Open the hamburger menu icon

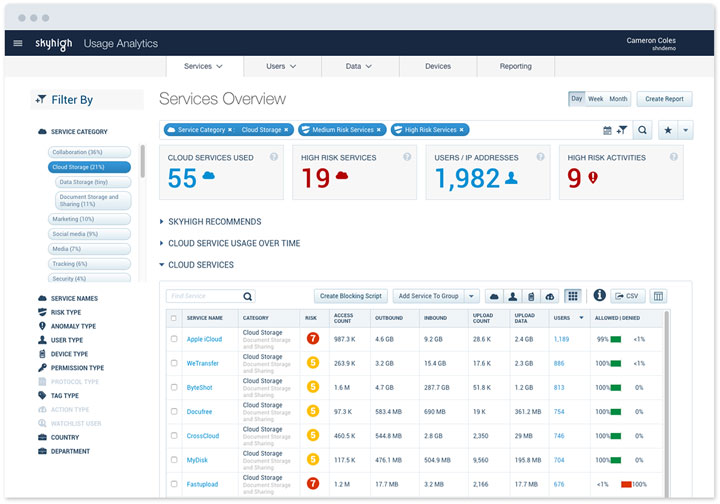18,43
